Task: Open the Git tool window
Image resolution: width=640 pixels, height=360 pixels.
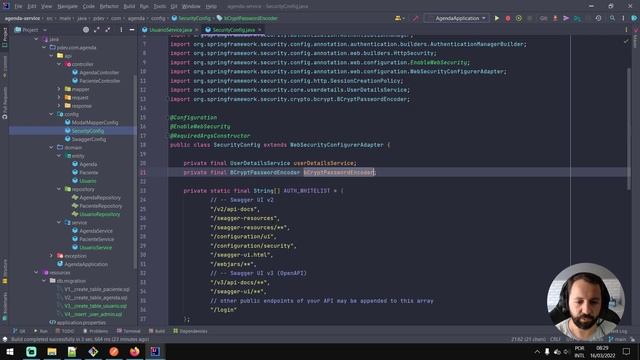Action: point(19,331)
